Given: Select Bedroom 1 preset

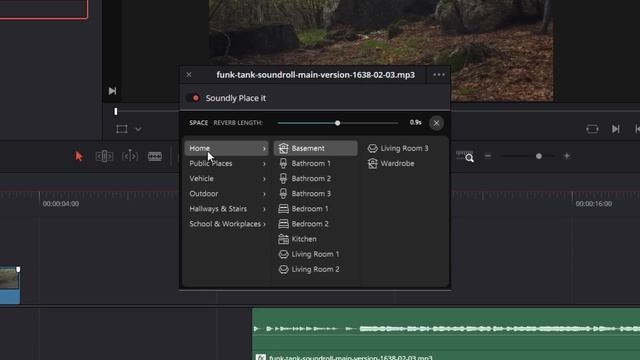Looking at the screenshot, I should pyautogui.click(x=315, y=209).
